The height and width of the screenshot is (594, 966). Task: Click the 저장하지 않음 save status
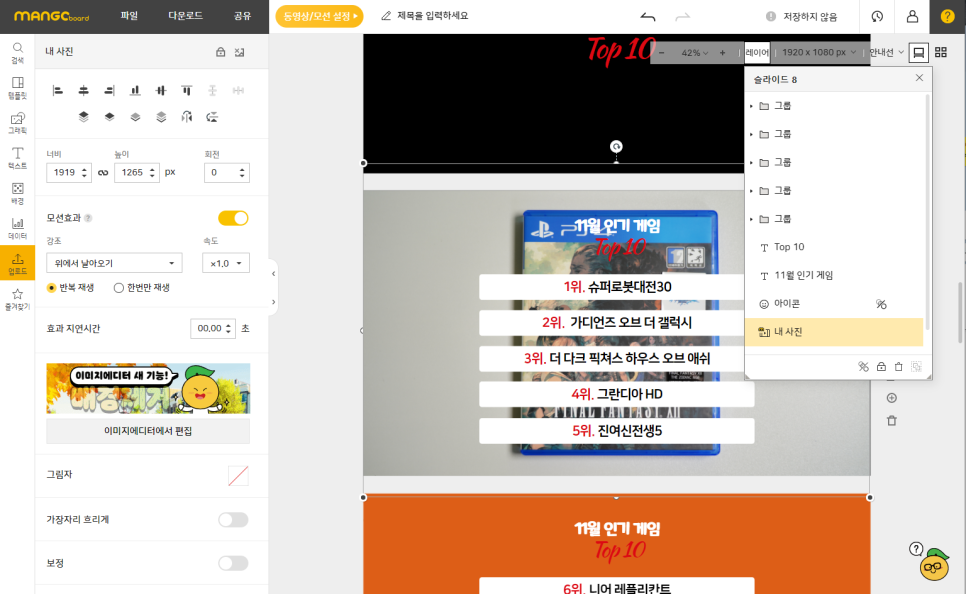click(802, 17)
